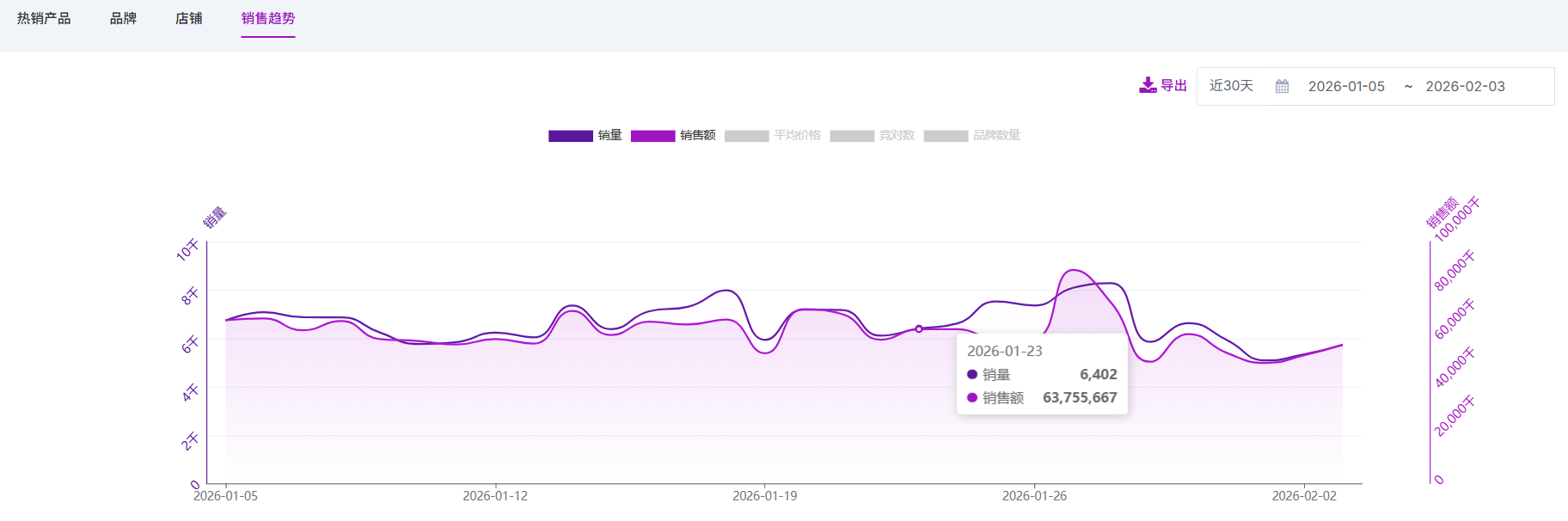The height and width of the screenshot is (521, 1568).
Task: Select the 销售趋势 tab
Action: click(267, 18)
